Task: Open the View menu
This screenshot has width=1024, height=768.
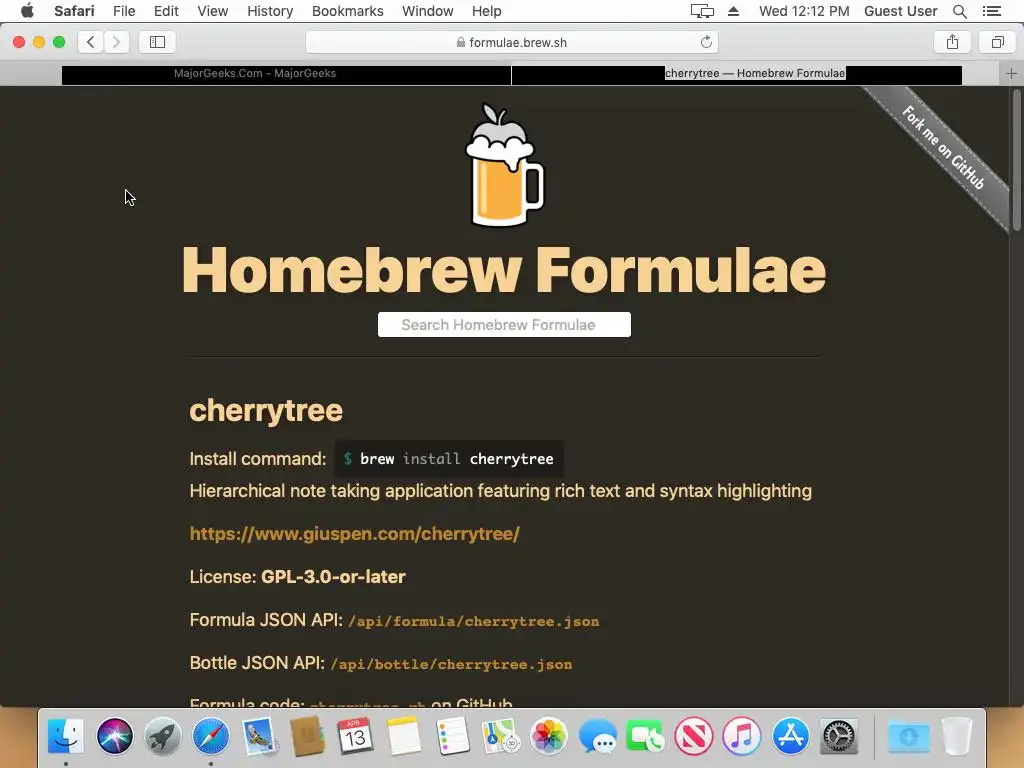Action: [213, 11]
